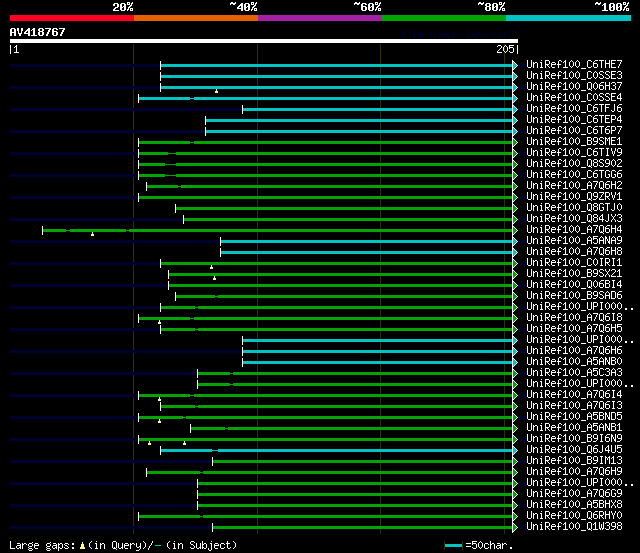Image resolution: width=640 pixels, height=553 pixels.
Task: Select the UniRef100_A5ANA9 label
Action: [x=574, y=241]
